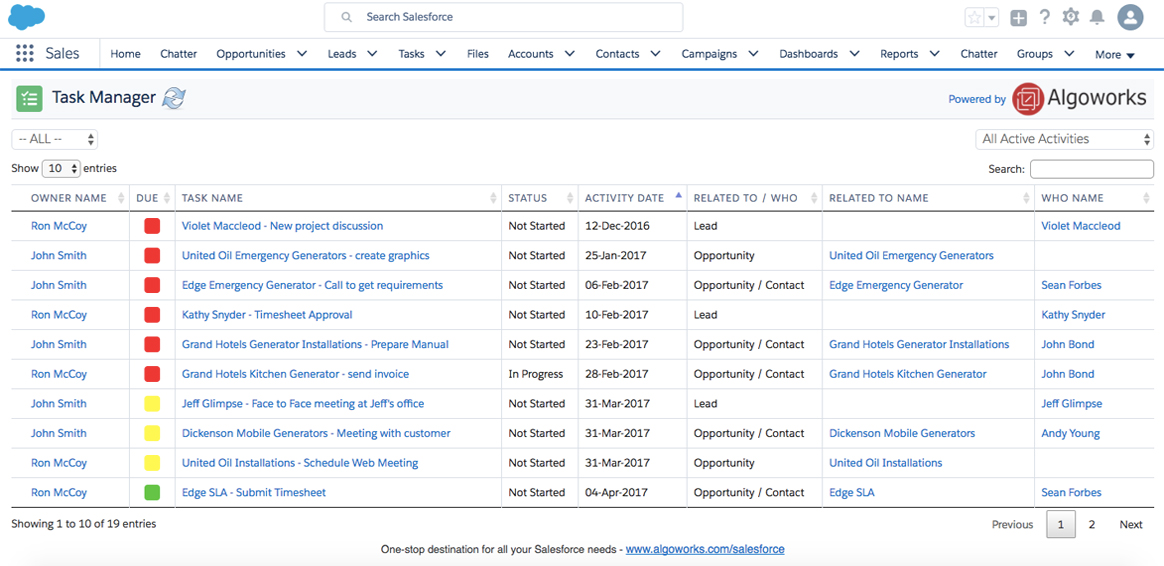Click page 1 pagination button

(x=1061, y=524)
